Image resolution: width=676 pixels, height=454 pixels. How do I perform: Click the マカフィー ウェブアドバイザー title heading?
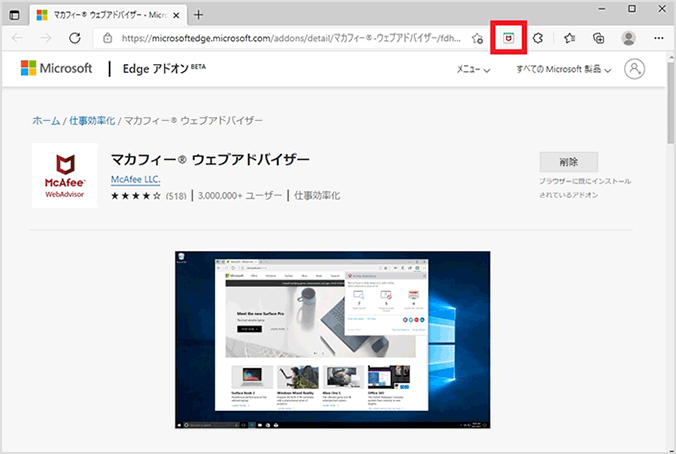210,160
